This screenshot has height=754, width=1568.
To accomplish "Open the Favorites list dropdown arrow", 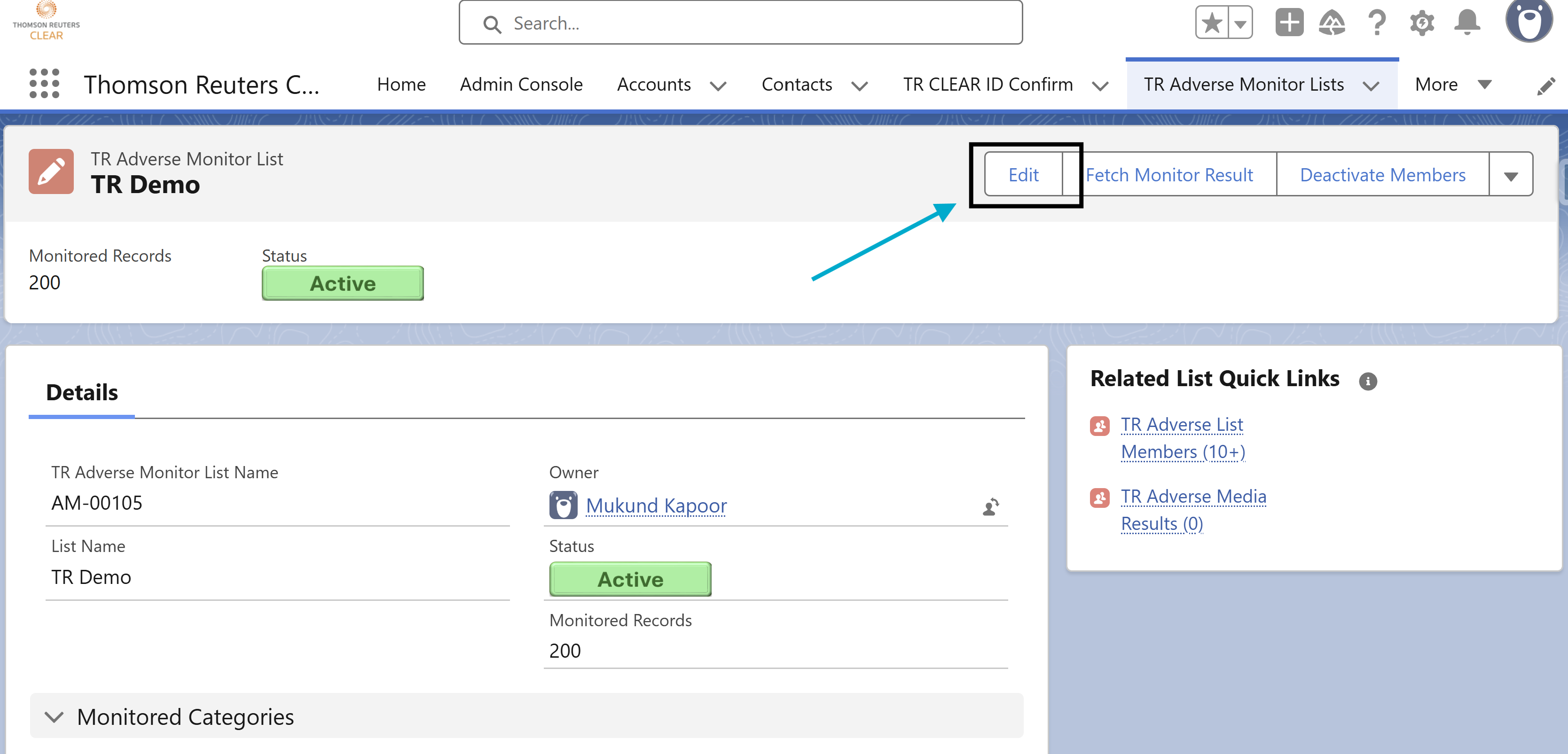I will tap(1240, 23).
